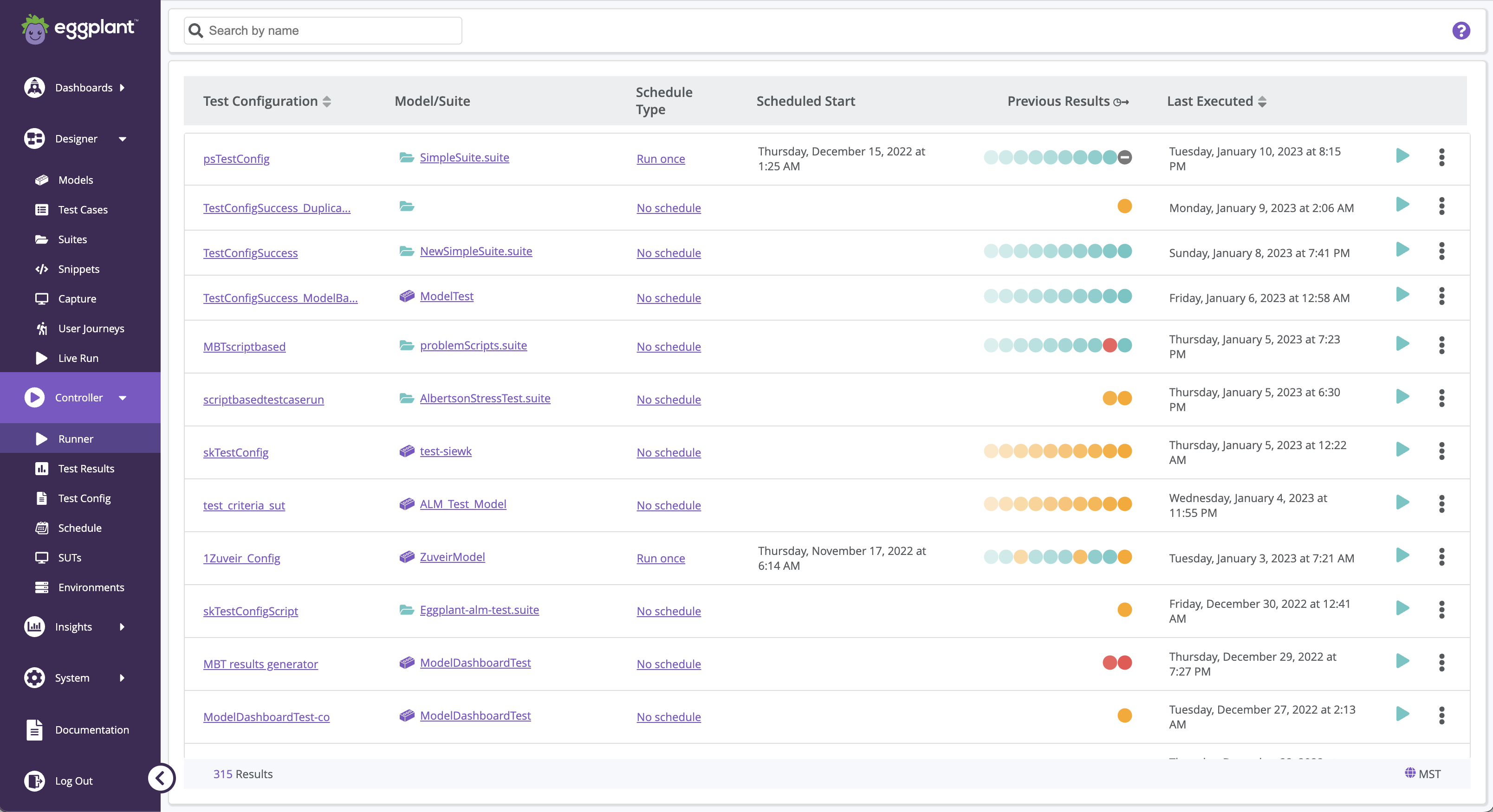Click the magnifier icon in search box
This screenshot has height=812, width=1493.
point(196,31)
